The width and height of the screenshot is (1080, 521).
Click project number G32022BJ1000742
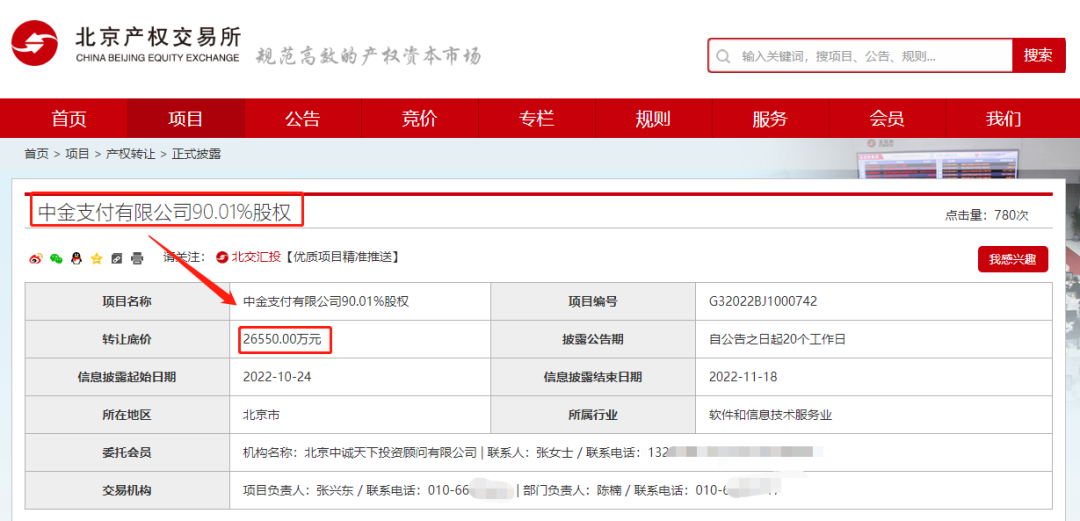point(762,301)
